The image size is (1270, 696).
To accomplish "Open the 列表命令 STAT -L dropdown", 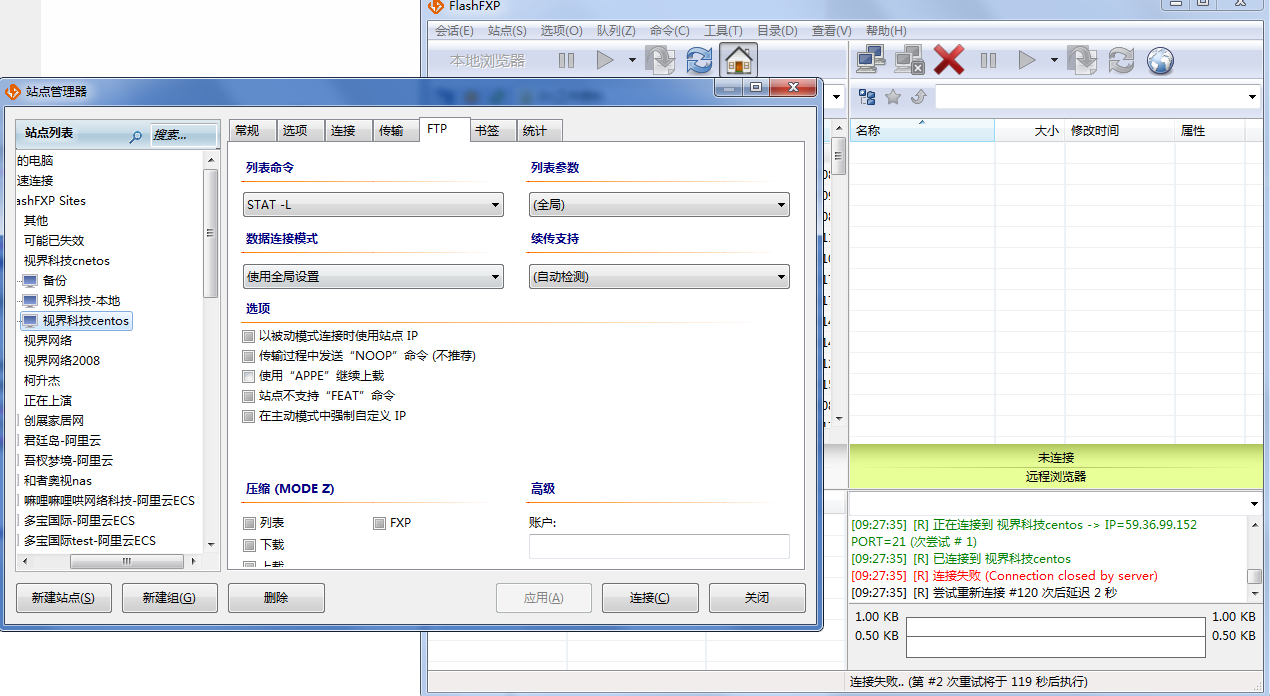I will 373,205.
